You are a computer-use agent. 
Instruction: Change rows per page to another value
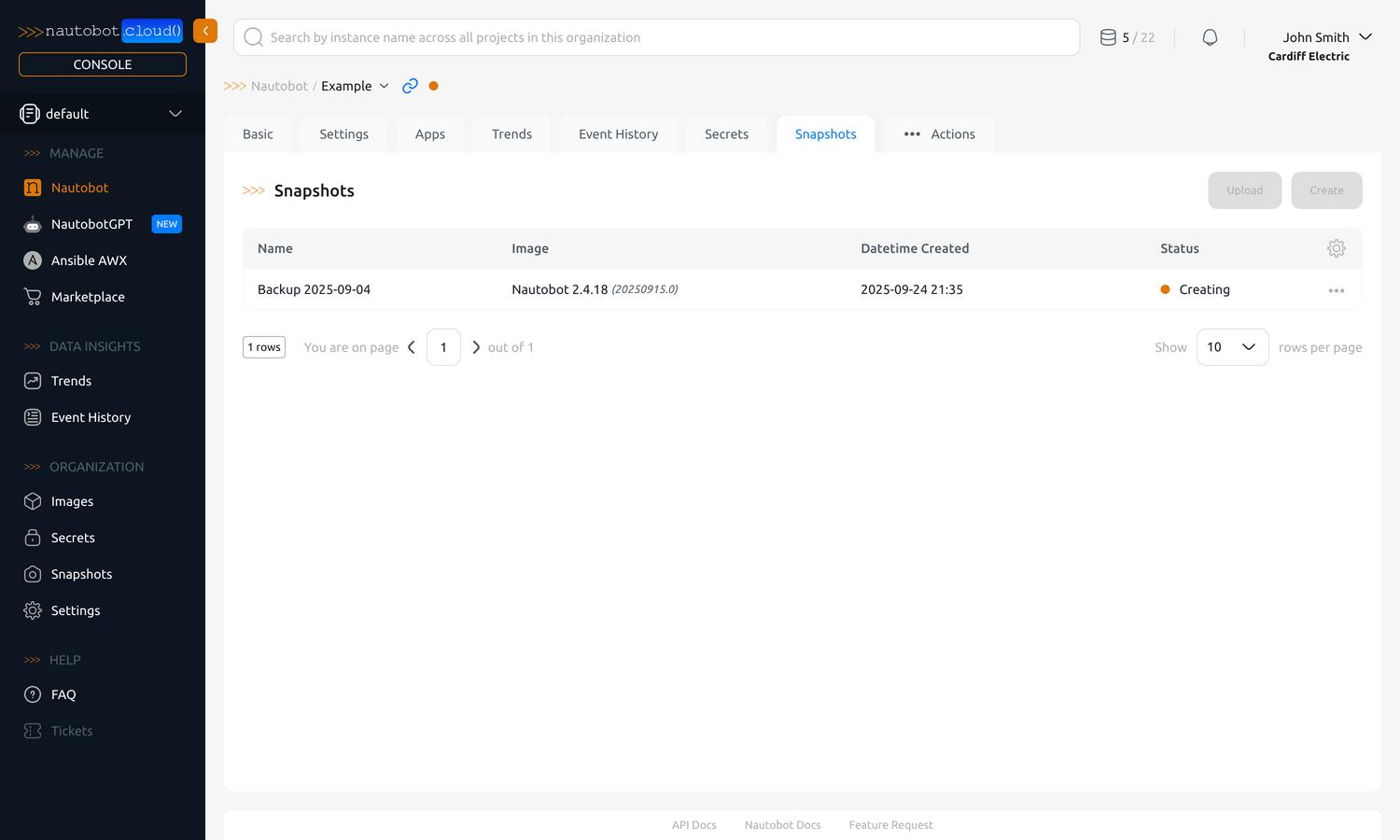pos(1232,346)
